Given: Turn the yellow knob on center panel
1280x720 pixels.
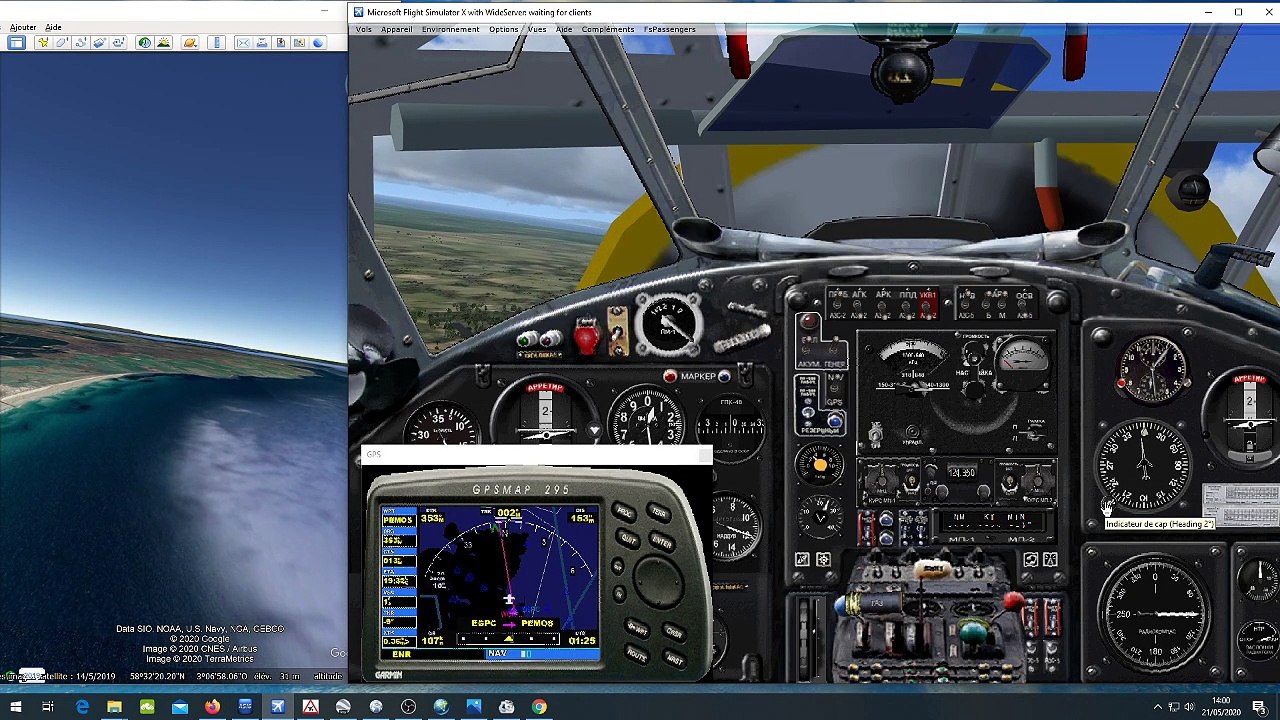Looking at the screenshot, I should [x=820, y=465].
